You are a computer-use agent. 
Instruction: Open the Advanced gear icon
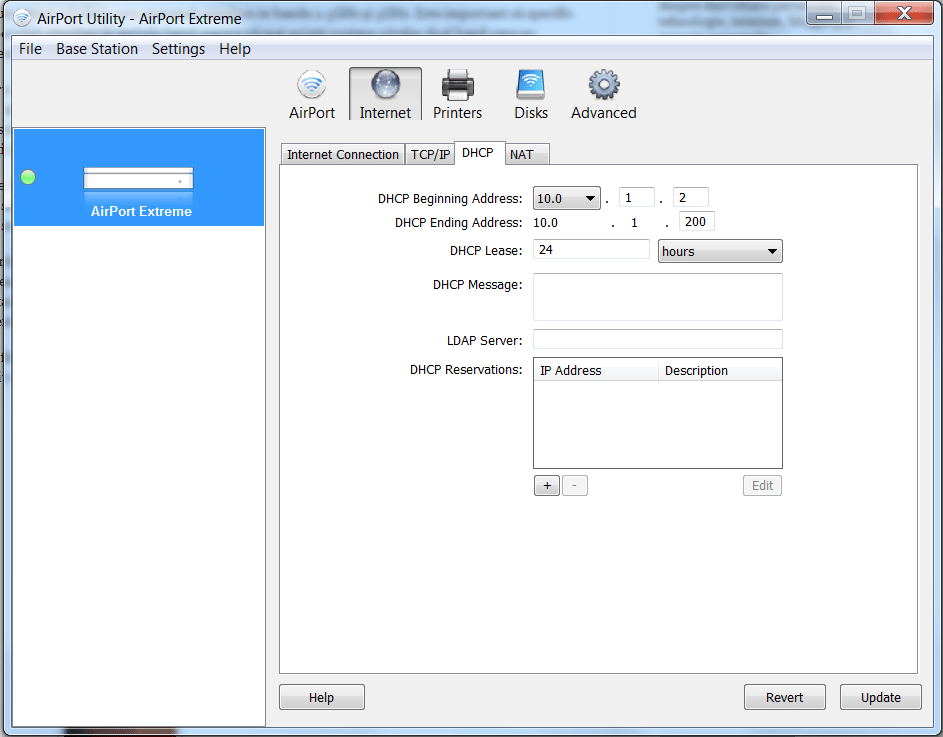pos(603,95)
